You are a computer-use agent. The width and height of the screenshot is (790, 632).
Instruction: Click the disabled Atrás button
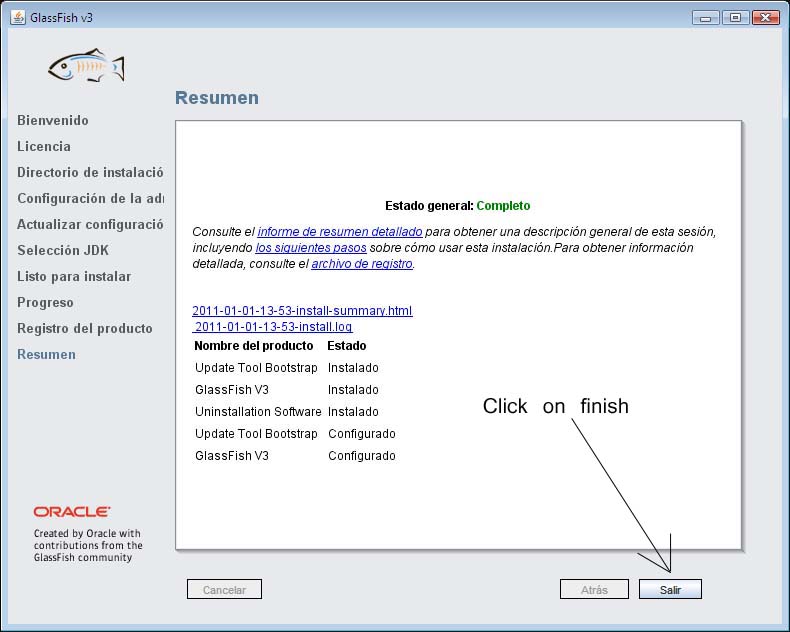point(594,589)
